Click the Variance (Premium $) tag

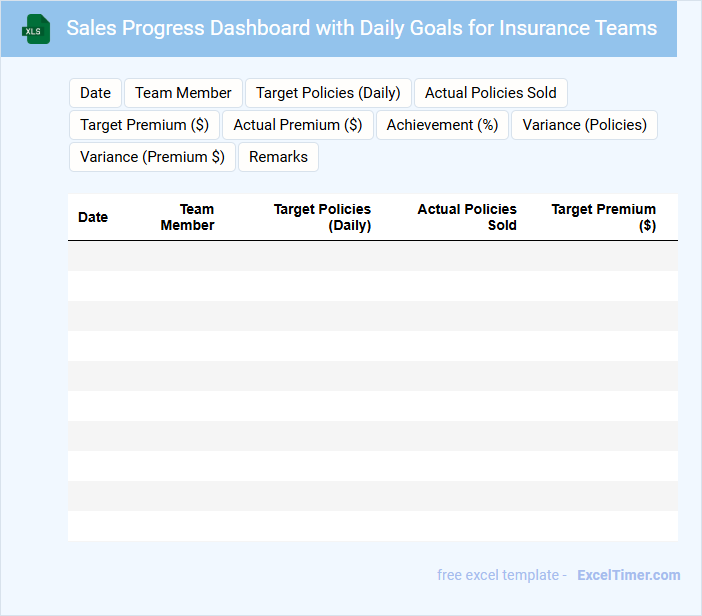pyautogui.click(x=152, y=157)
